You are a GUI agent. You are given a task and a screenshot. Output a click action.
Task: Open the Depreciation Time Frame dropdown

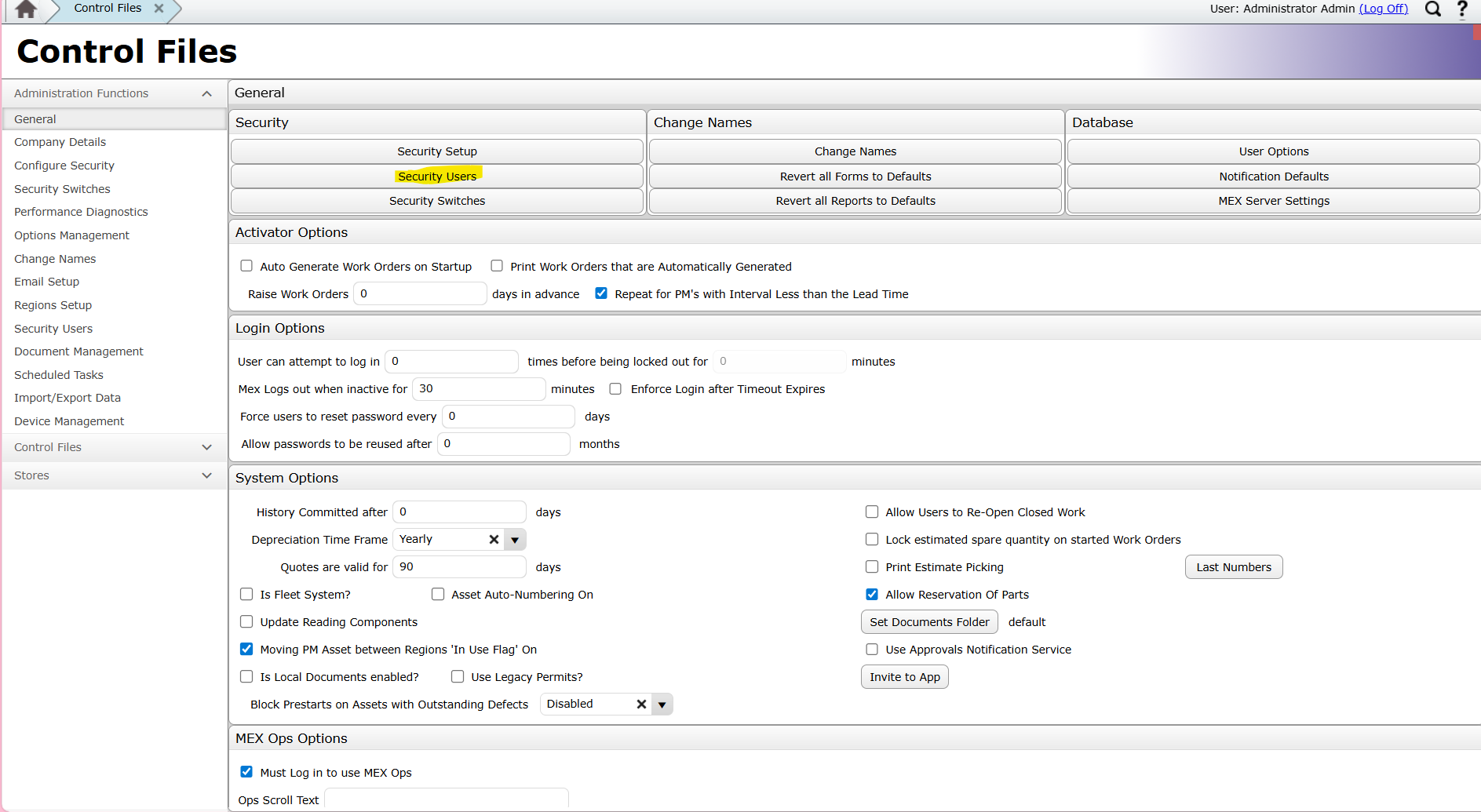pyautogui.click(x=515, y=540)
